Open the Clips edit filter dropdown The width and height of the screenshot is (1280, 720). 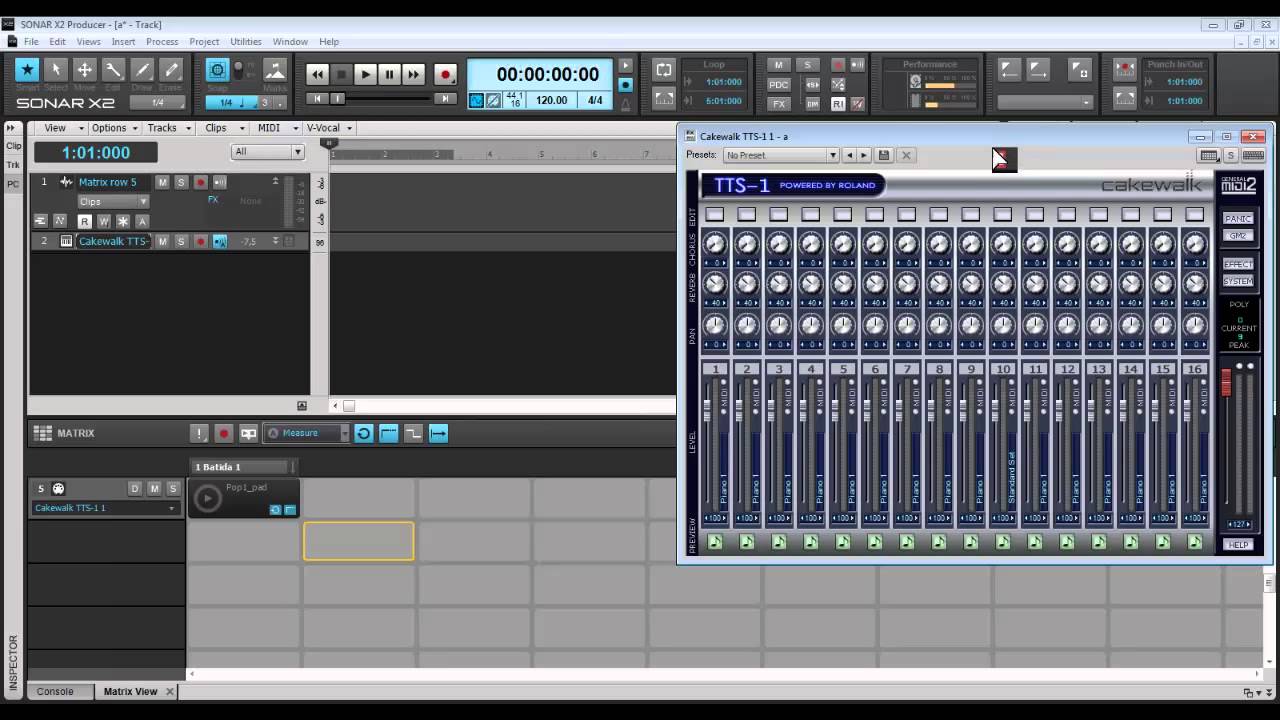113,201
